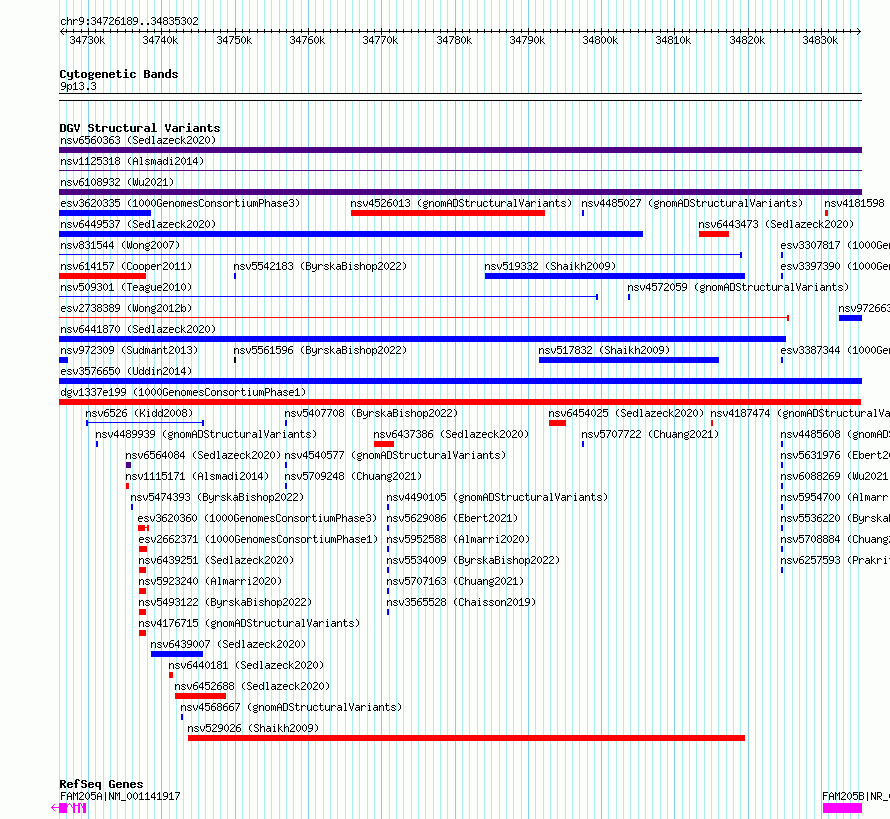This screenshot has width=890, height=819.
Task: Click the nsv6443473 red variant bar
Action: coord(713,234)
